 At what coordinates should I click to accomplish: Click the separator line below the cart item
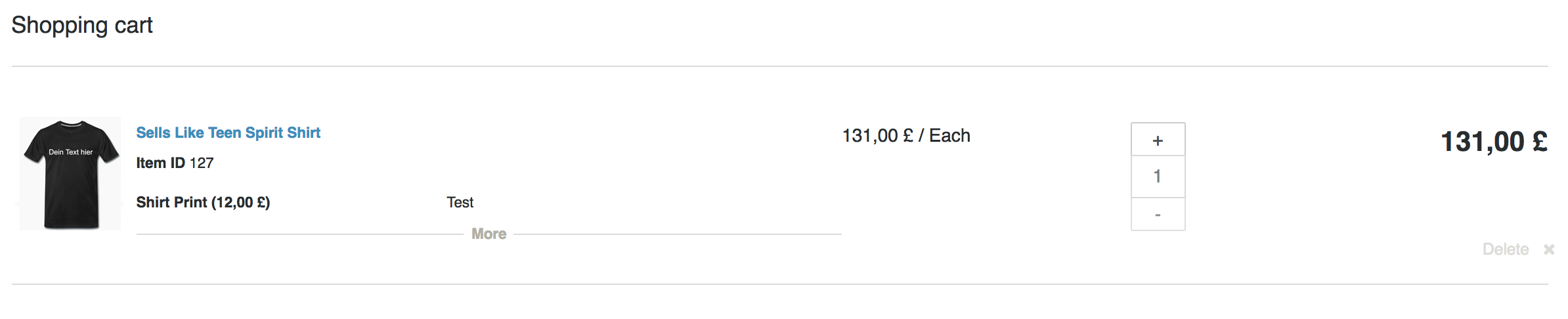point(779,284)
